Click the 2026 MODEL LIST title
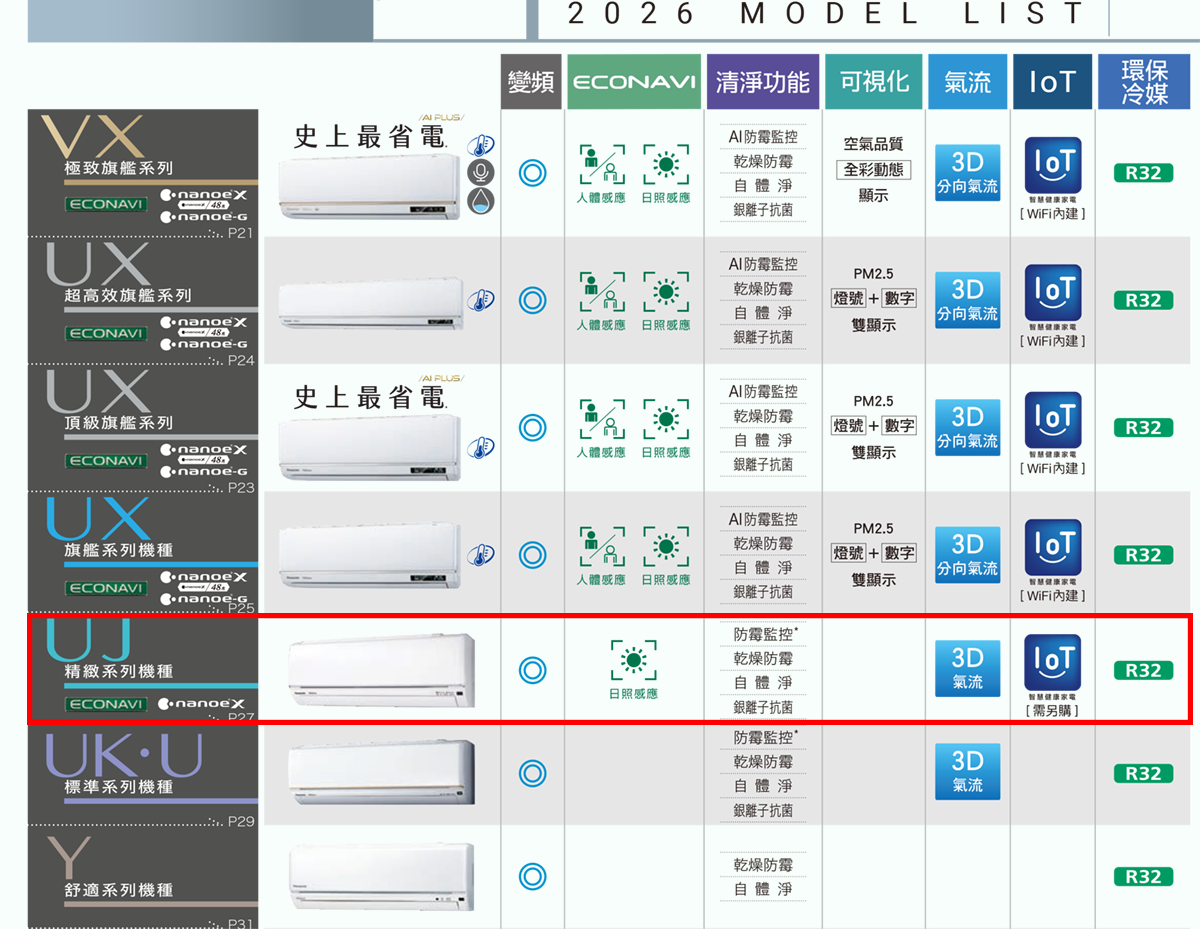The height and width of the screenshot is (929, 1200). coord(825,14)
